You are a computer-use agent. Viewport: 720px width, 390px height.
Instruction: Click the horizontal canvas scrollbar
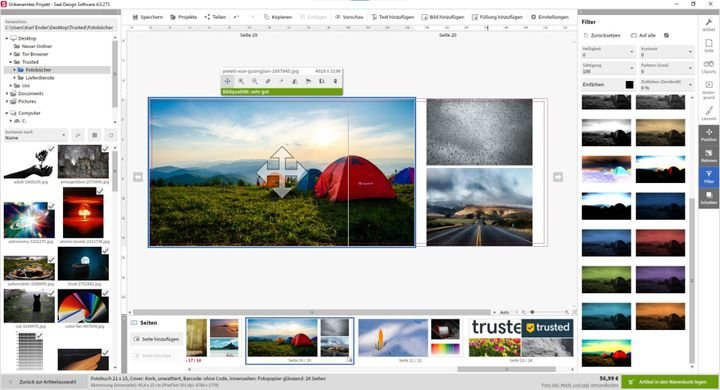[312, 312]
